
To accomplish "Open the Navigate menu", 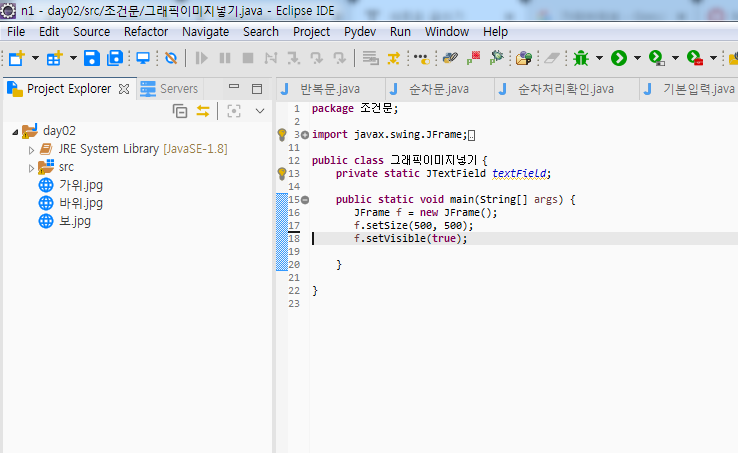I will point(206,32).
